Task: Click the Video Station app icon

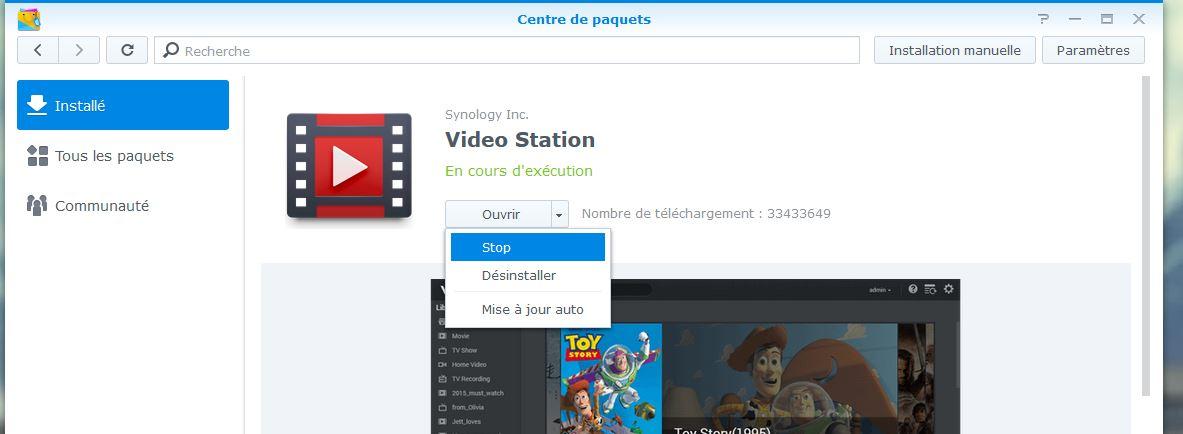Action: coord(349,166)
